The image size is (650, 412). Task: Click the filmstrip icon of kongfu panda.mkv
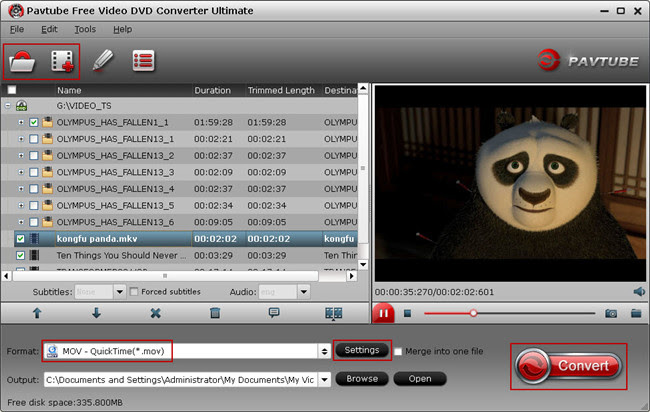34,239
